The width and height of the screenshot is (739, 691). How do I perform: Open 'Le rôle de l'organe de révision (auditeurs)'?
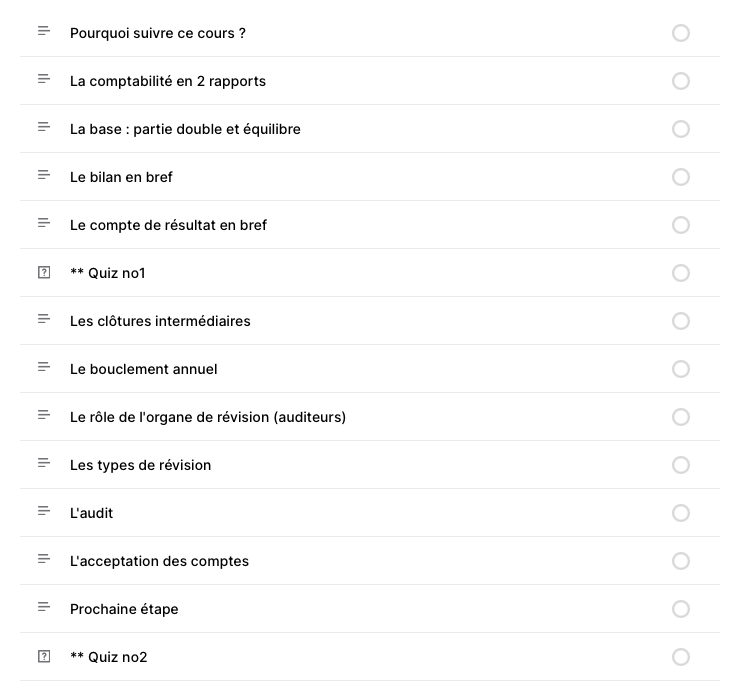click(208, 417)
